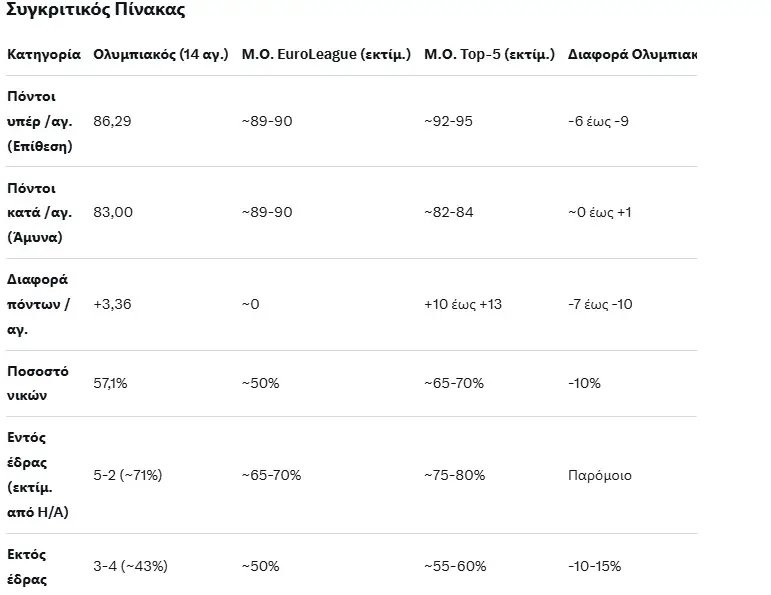
Task: Select the 83,00 defense value cell
Action: click(113, 212)
